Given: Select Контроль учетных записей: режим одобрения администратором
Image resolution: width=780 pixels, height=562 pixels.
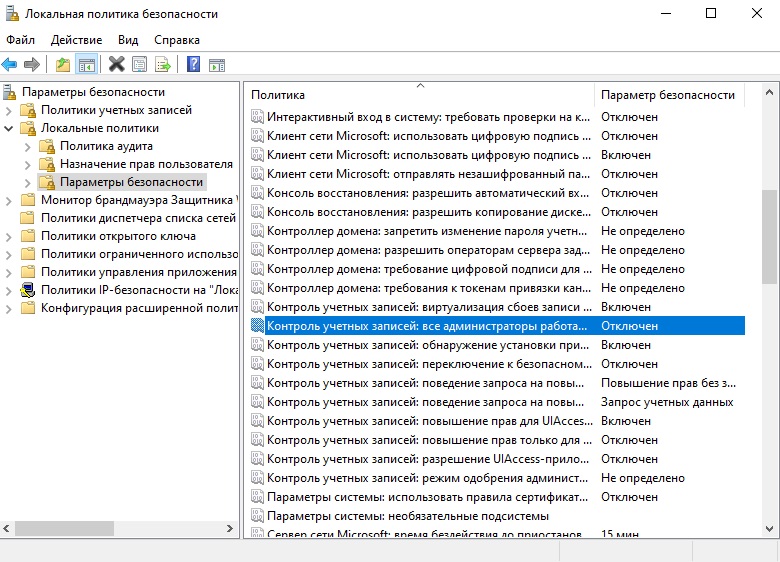Looking at the screenshot, I should click(427, 478).
